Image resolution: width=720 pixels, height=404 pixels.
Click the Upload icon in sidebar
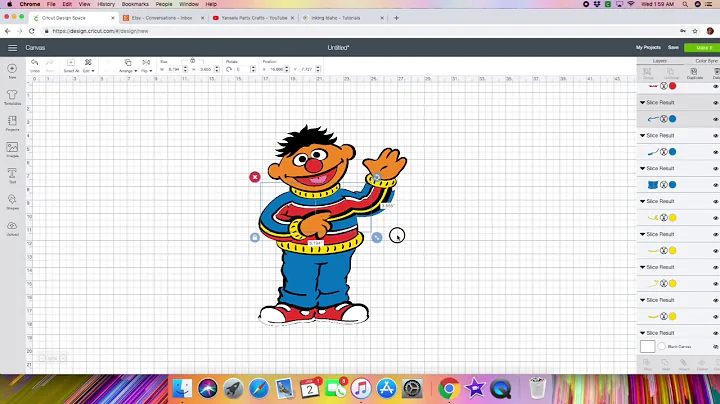12,228
